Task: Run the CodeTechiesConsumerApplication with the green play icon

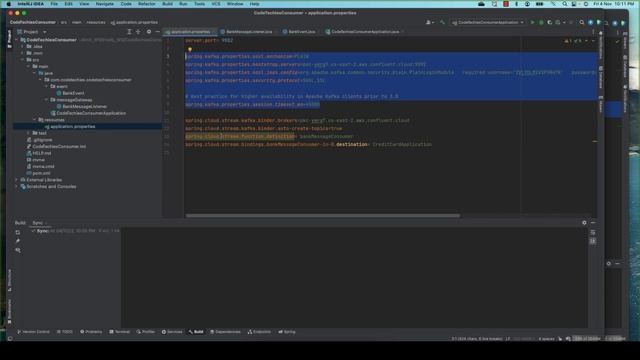Action: (x=532, y=22)
